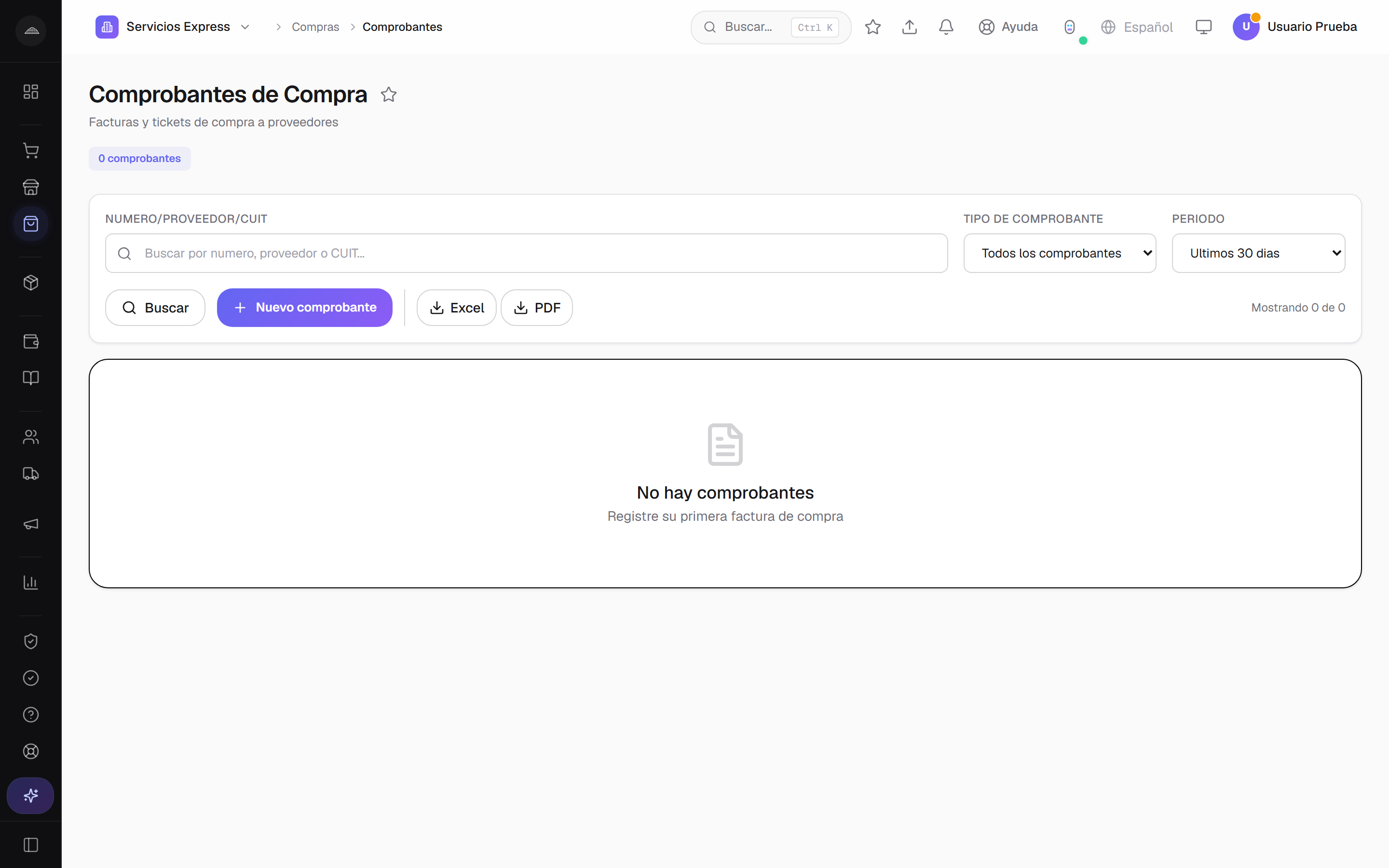Screen dimensions: 1389x868
Task: Open the shopping cart sidebar icon
Action: pyautogui.click(x=30, y=150)
